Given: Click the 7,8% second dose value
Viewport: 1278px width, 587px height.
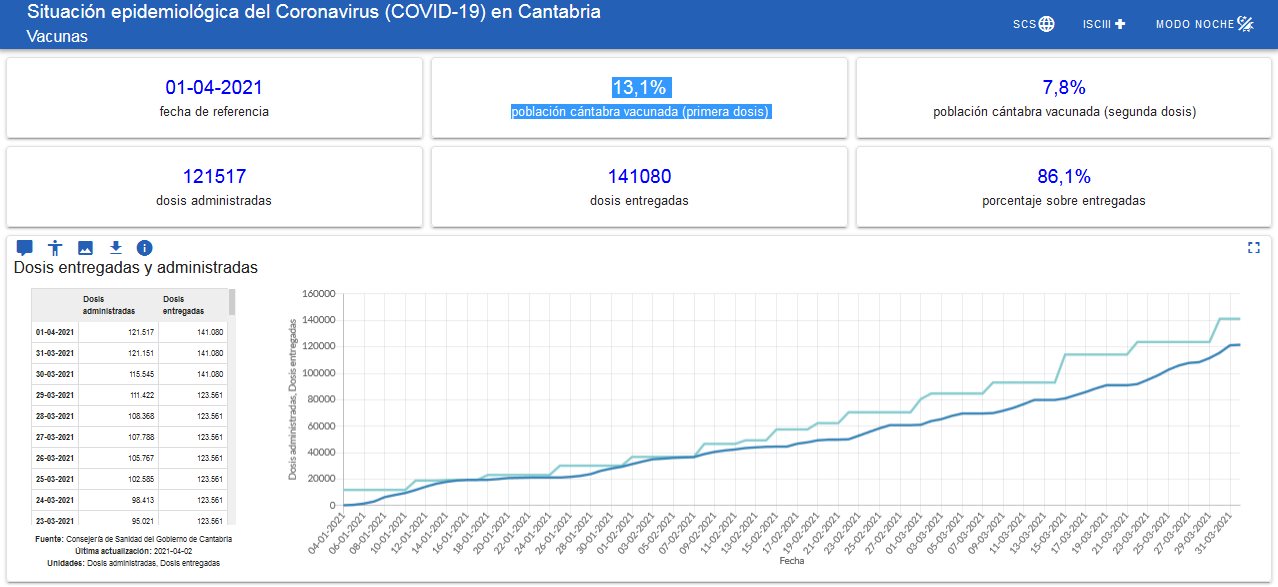Looking at the screenshot, I should (x=1064, y=88).
